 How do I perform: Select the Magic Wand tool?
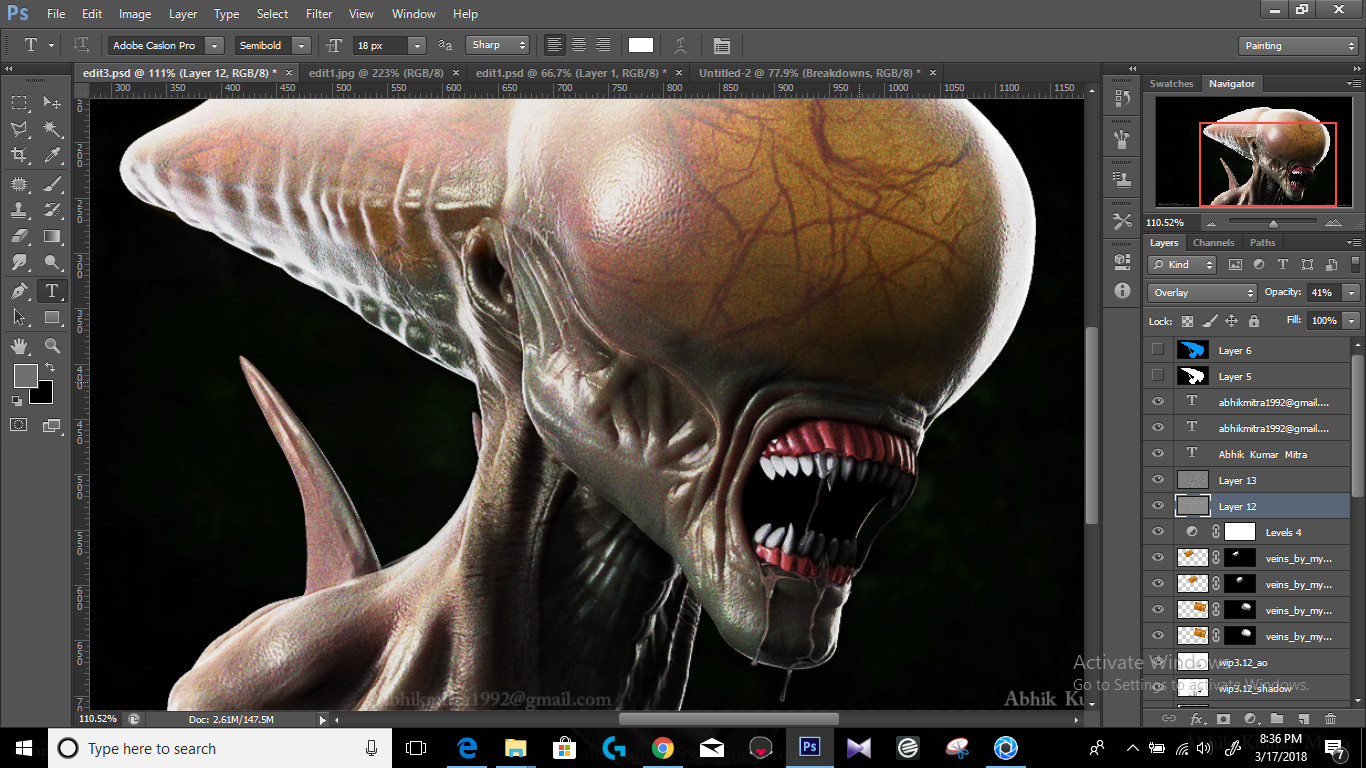click(x=52, y=129)
